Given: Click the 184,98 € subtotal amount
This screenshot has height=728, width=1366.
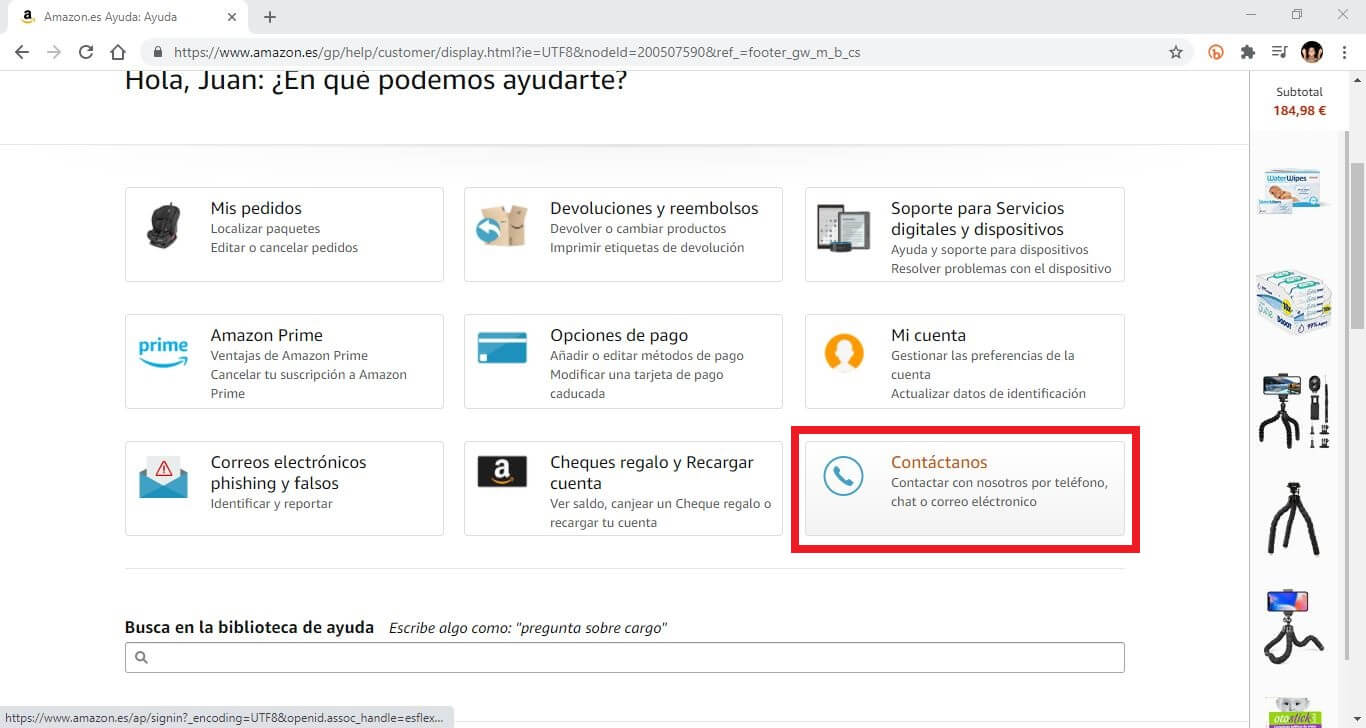Looking at the screenshot, I should pyautogui.click(x=1299, y=110).
